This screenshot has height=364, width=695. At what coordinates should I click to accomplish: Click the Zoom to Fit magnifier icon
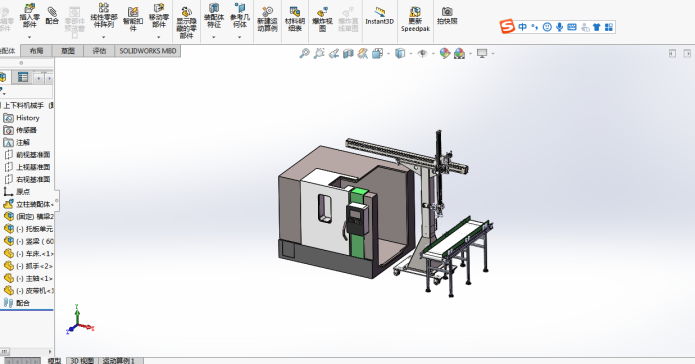[304, 54]
